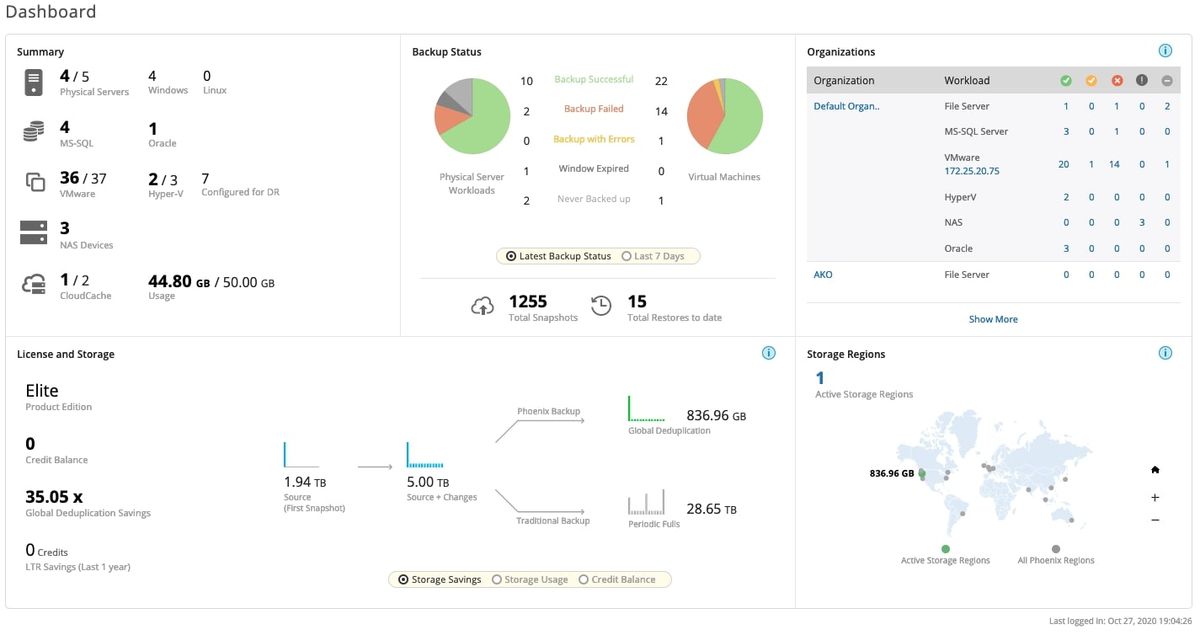Click the MS-SQL database icon in Summary
Screen dimensions: 1200x635
32,131
